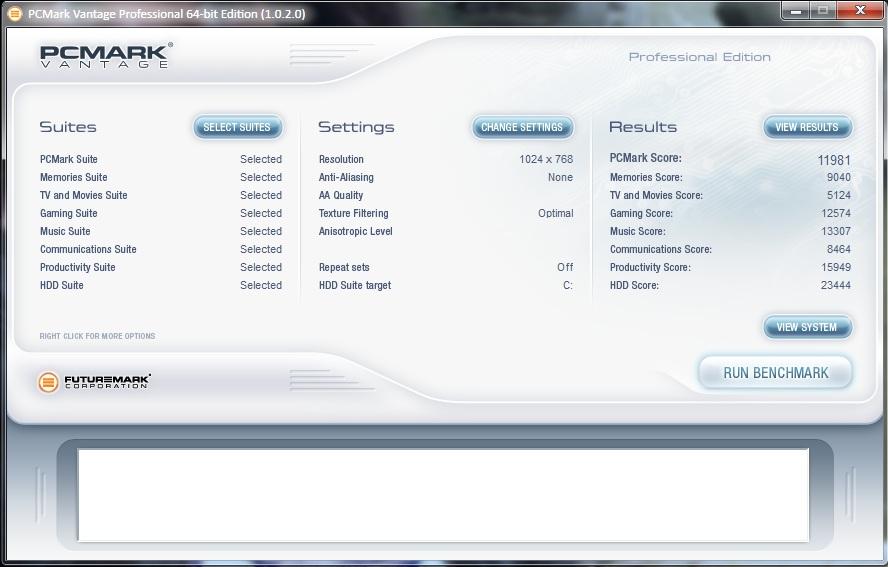Click the Futuremark Corporation logo
This screenshot has width=888, height=567.
coord(94,382)
